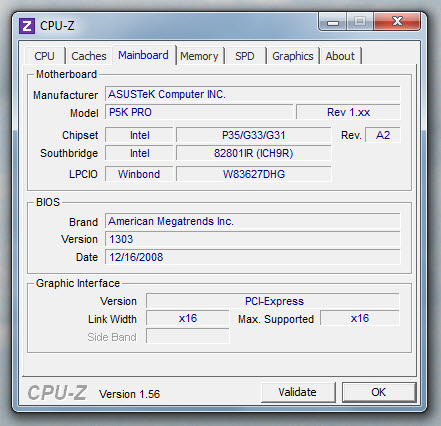Select the chipset P35/G33/G31 field

pos(254,135)
